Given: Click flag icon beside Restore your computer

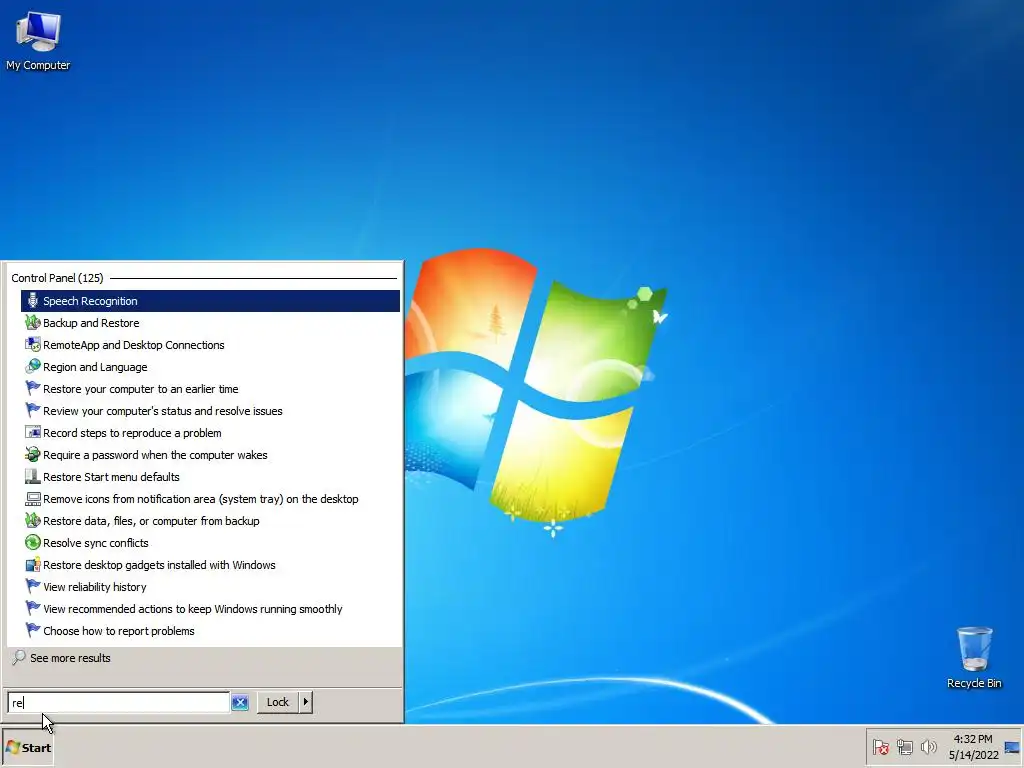Looking at the screenshot, I should [x=33, y=389].
